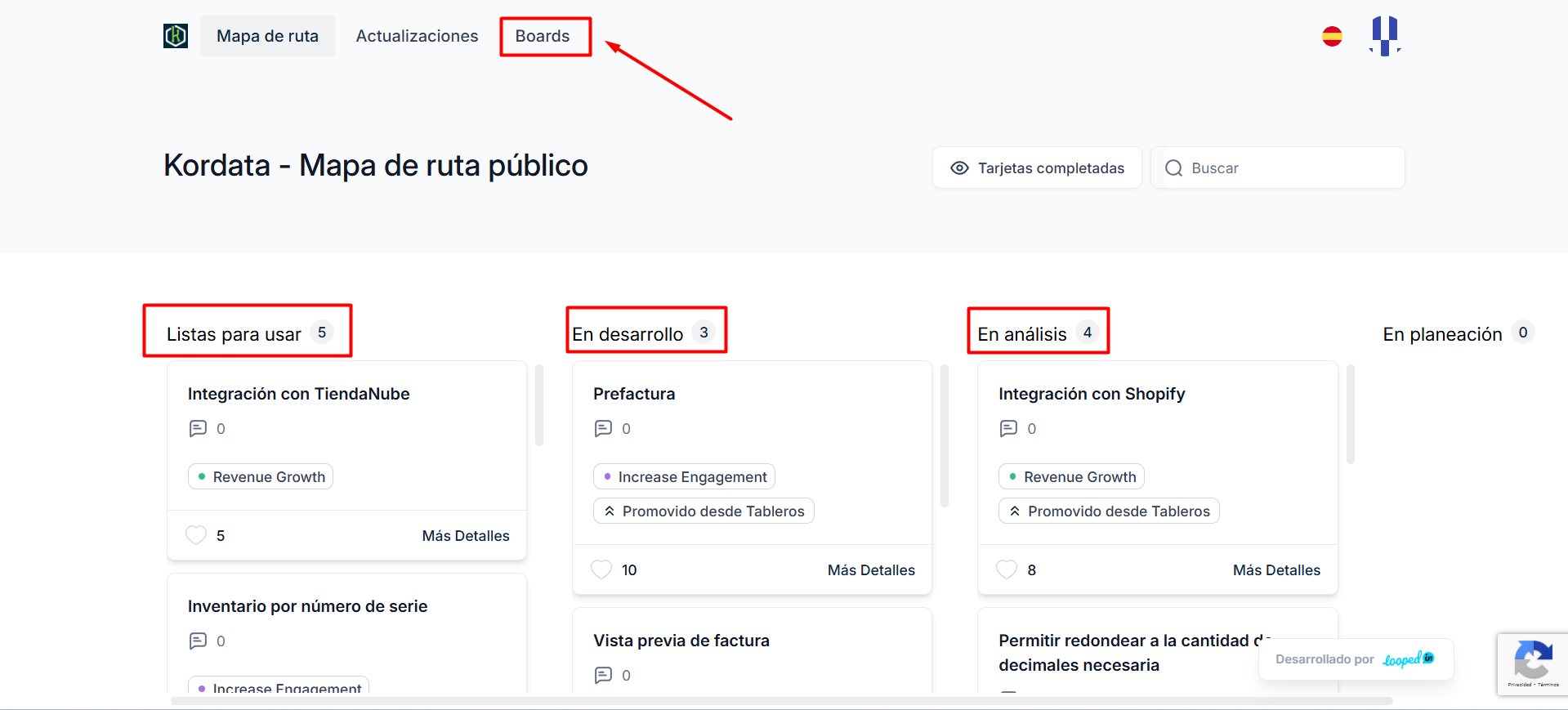This screenshot has height=710, width=1568.
Task: Click the Kordata logo icon
Action: click(176, 36)
